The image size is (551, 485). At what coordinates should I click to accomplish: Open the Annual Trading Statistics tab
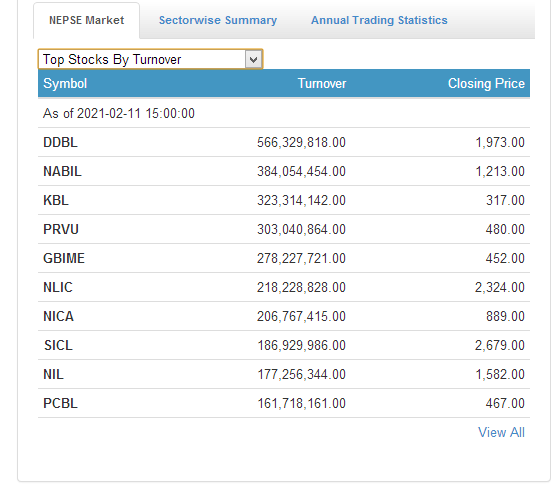(x=379, y=20)
